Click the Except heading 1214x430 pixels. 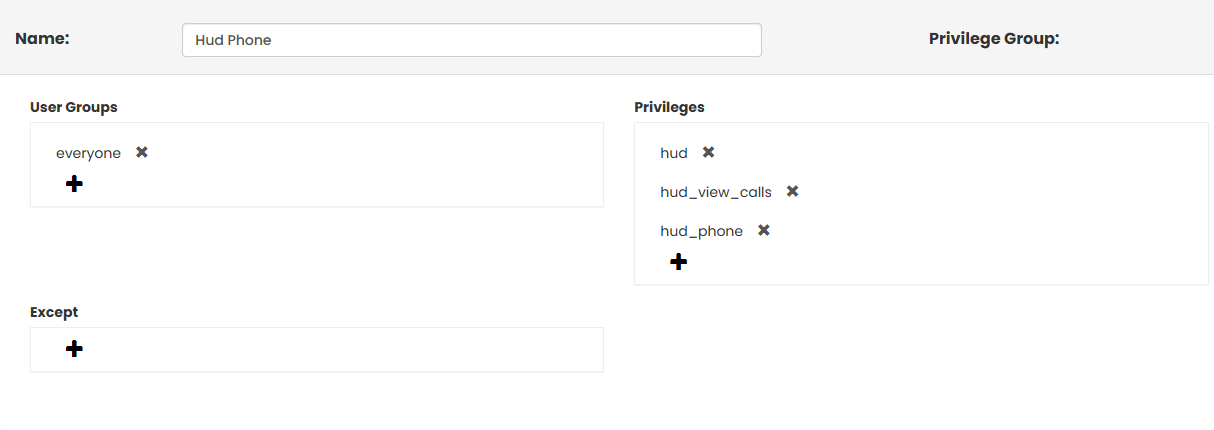[54, 312]
